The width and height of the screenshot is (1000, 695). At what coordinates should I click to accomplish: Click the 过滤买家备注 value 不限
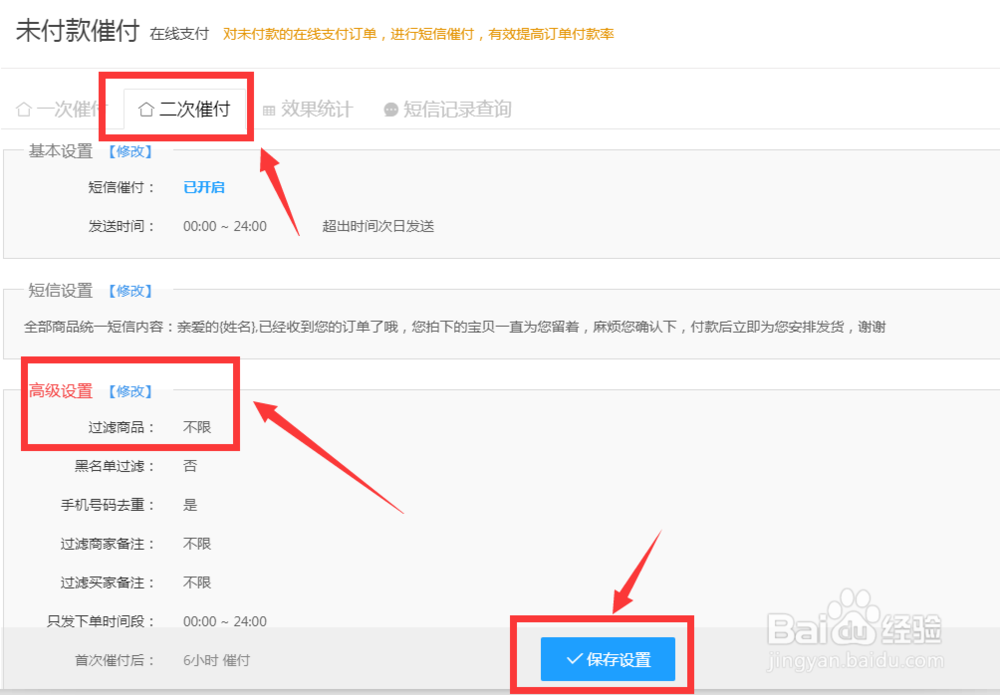click(197, 583)
